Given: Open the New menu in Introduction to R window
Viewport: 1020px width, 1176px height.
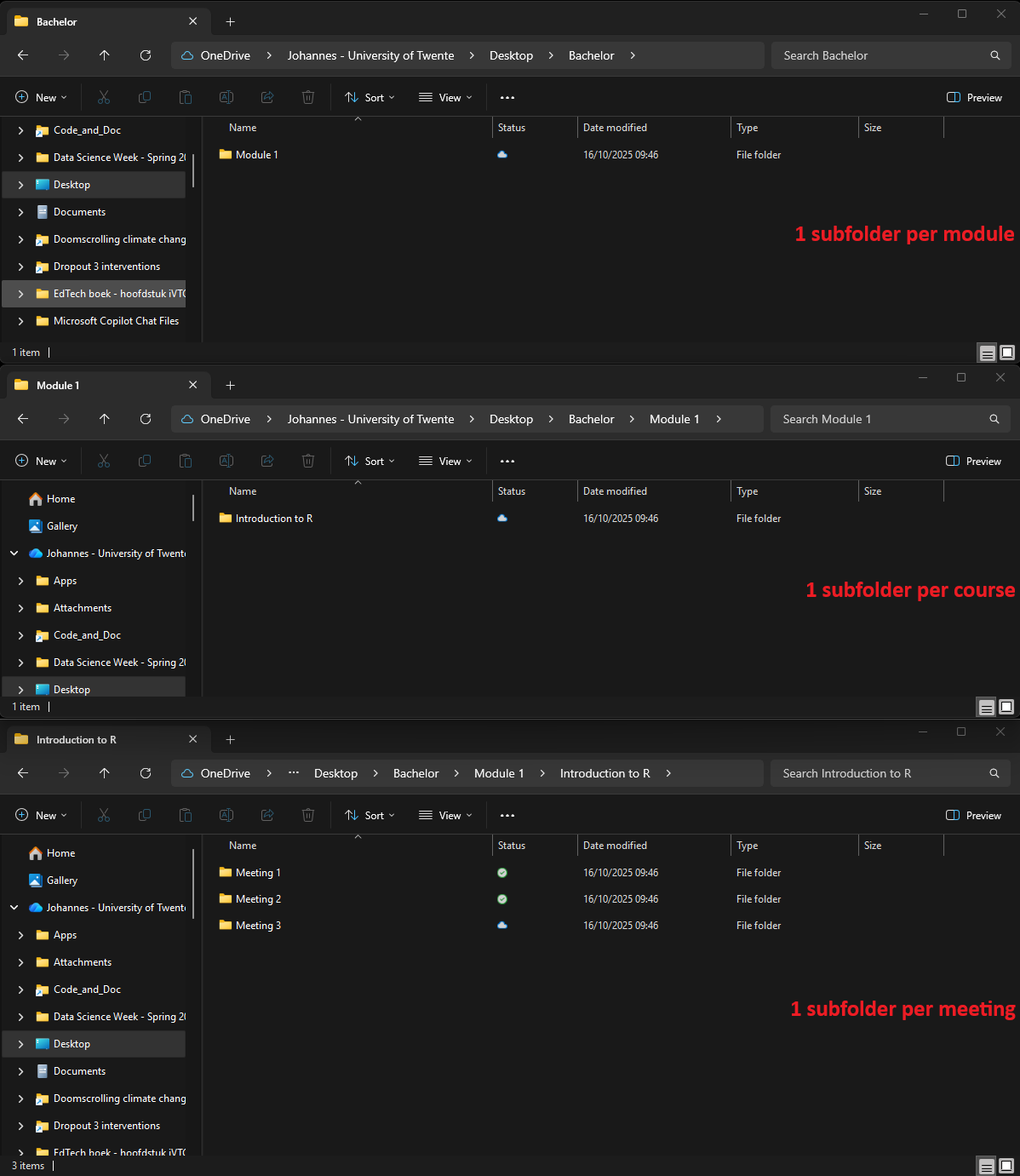Looking at the screenshot, I should click(41, 816).
